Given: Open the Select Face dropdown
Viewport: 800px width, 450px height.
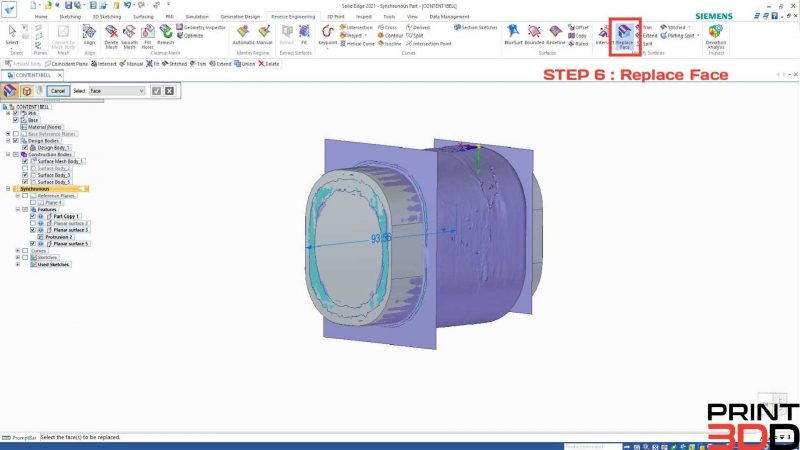Looking at the screenshot, I should pos(117,91).
